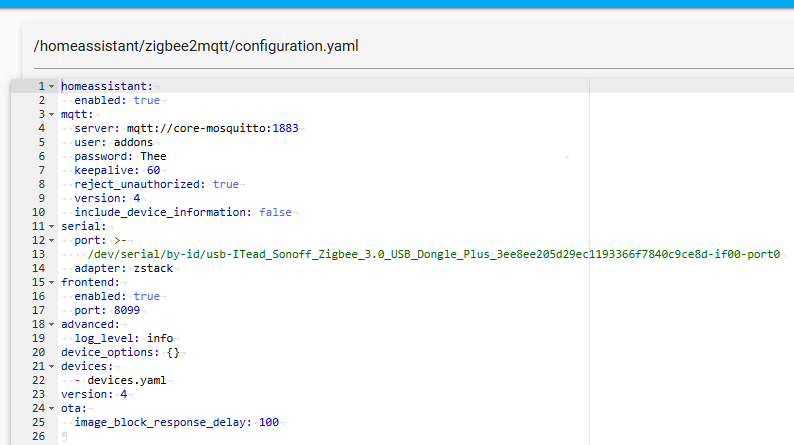Place cursor on the zstack adapter value
The width and height of the screenshot is (794, 445).
(x=153, y=269)
